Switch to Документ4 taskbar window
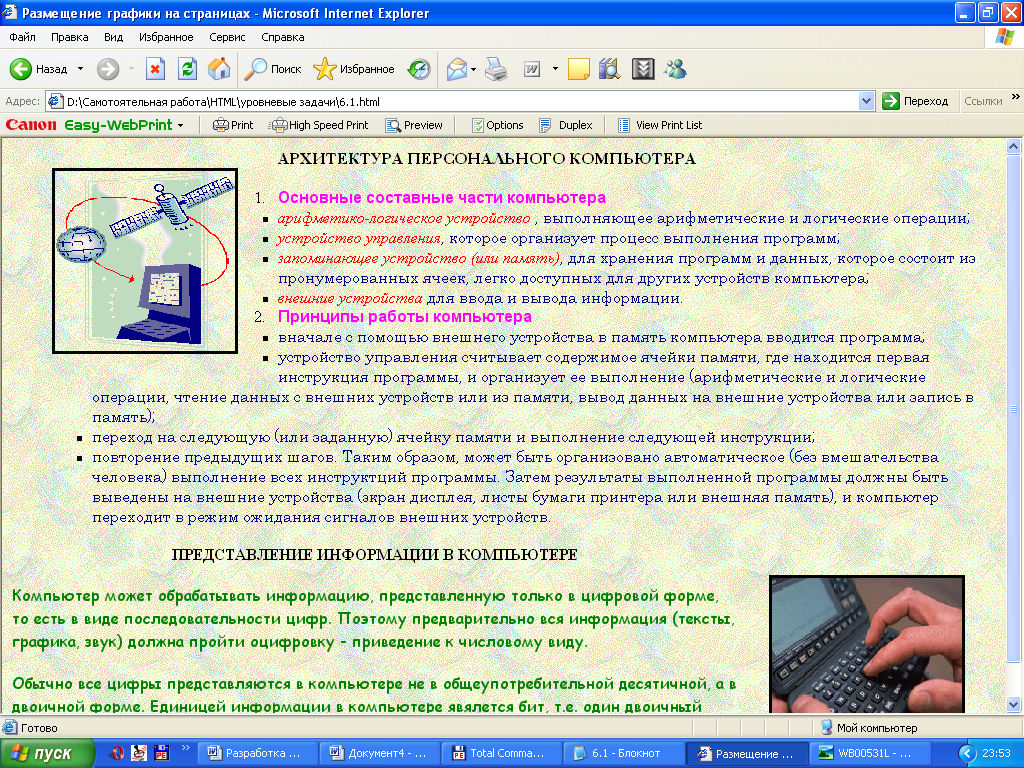1024x768 pixels. tap(379, 753)
